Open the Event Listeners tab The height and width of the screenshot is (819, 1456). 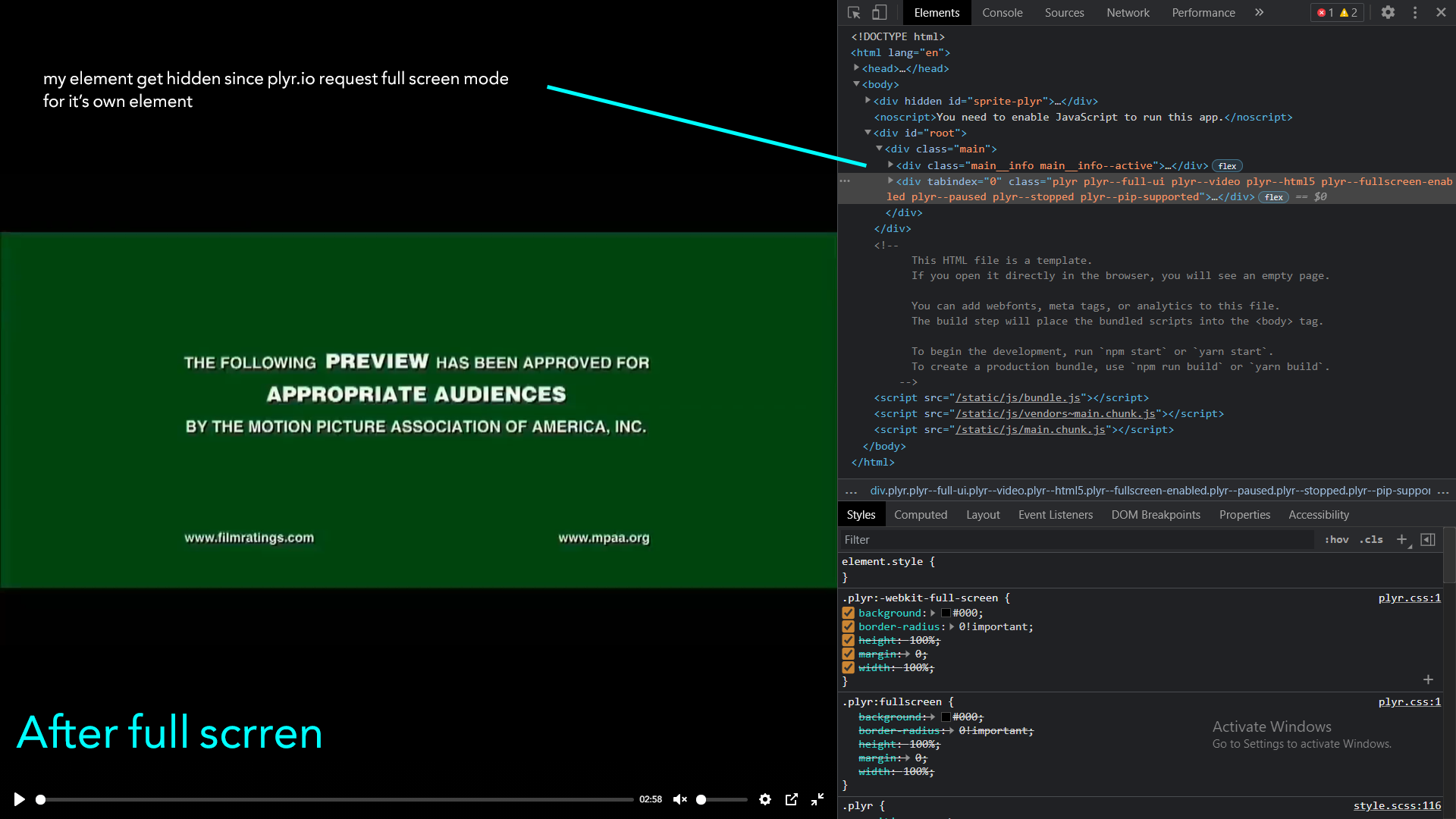[1056, 515]
